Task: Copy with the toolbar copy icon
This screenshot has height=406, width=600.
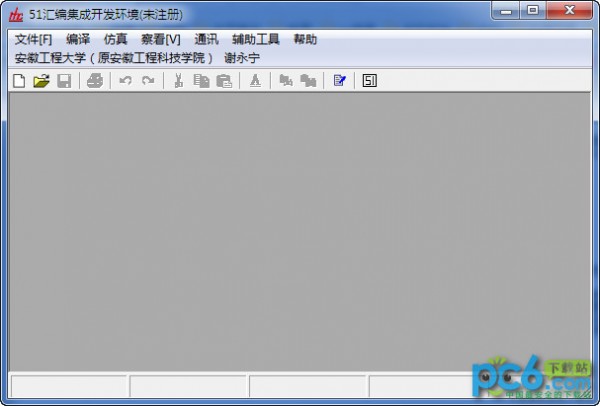Action: point(201,81)
